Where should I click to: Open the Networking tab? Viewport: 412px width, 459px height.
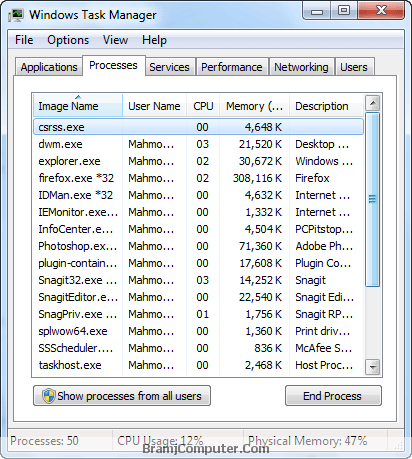tap(301, 67)
